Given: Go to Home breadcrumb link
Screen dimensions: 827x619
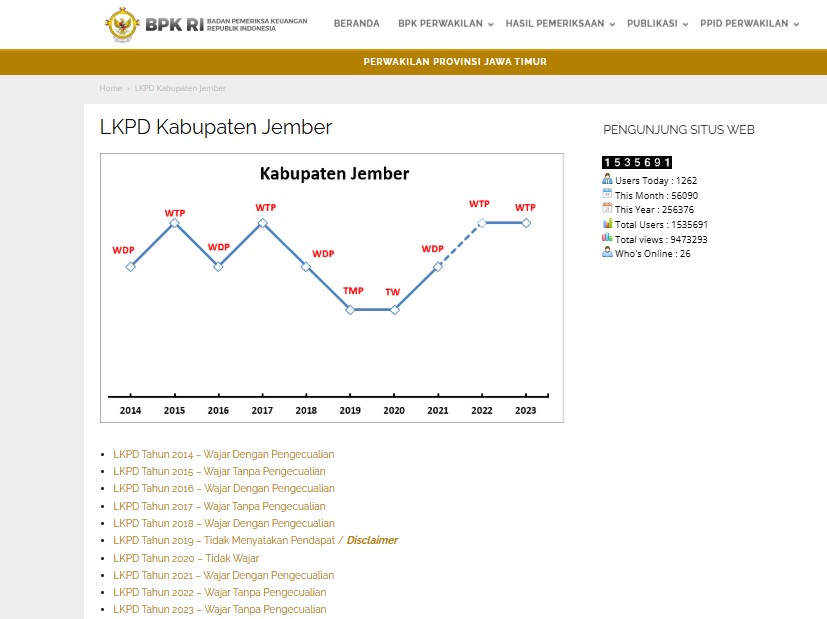Looking at the screenshot, I should click(111, 88).
